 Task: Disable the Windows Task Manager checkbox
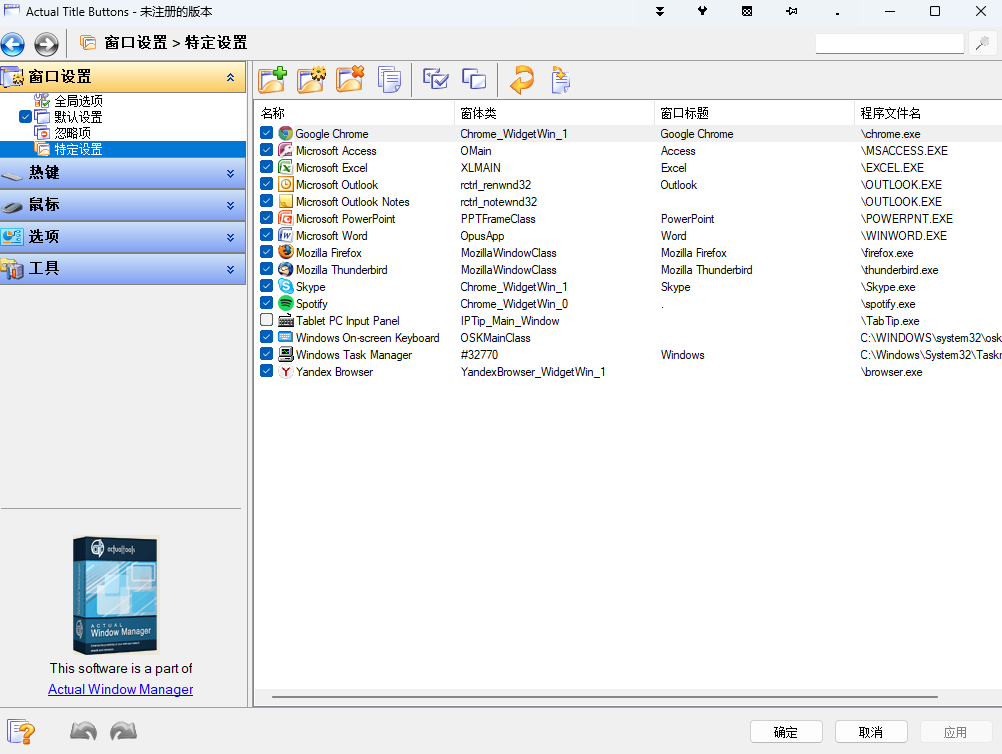[266, 354]
